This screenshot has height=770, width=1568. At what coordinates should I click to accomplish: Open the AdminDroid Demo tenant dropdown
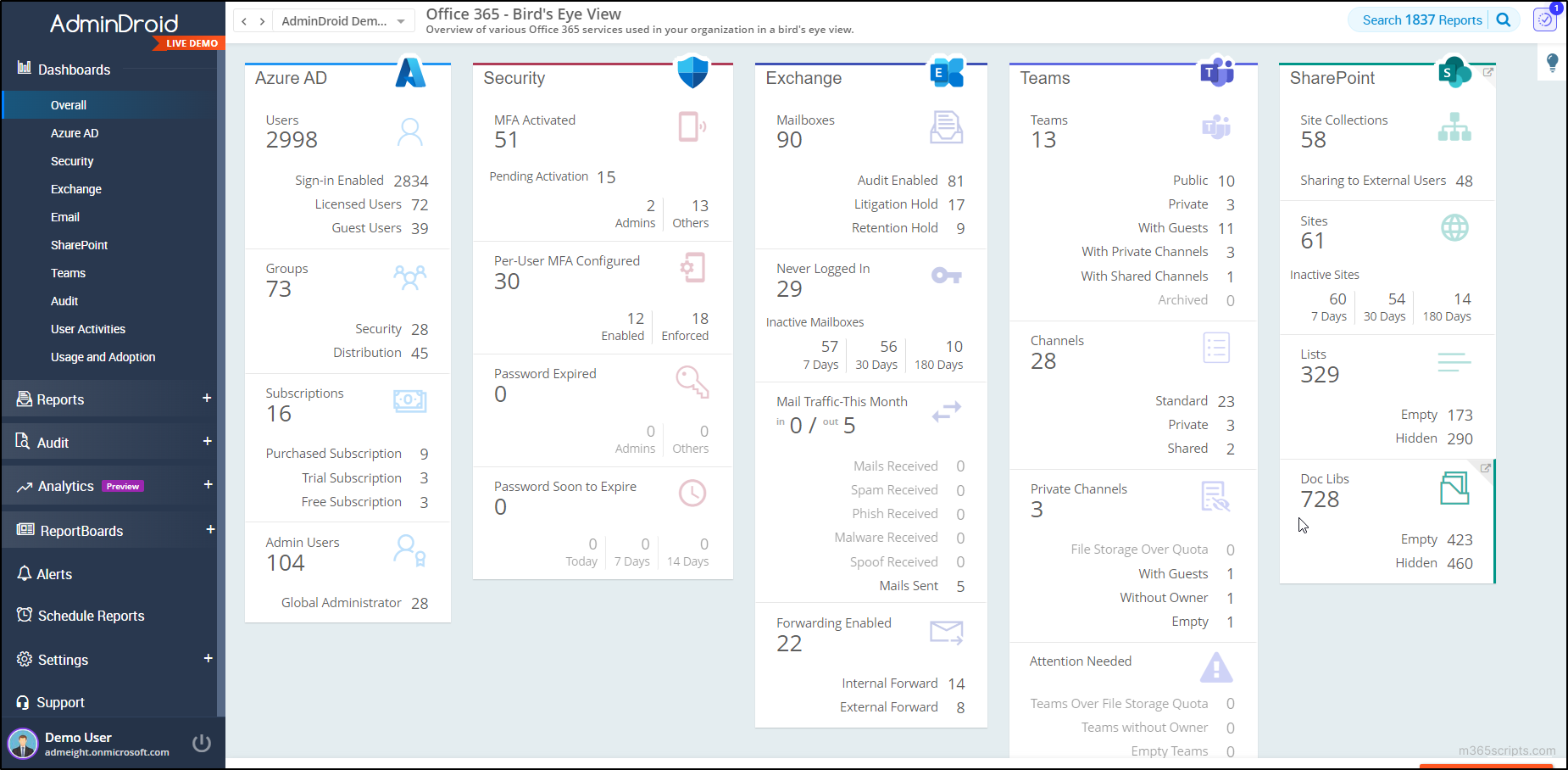pyautogui.click(x=343, y=20)
